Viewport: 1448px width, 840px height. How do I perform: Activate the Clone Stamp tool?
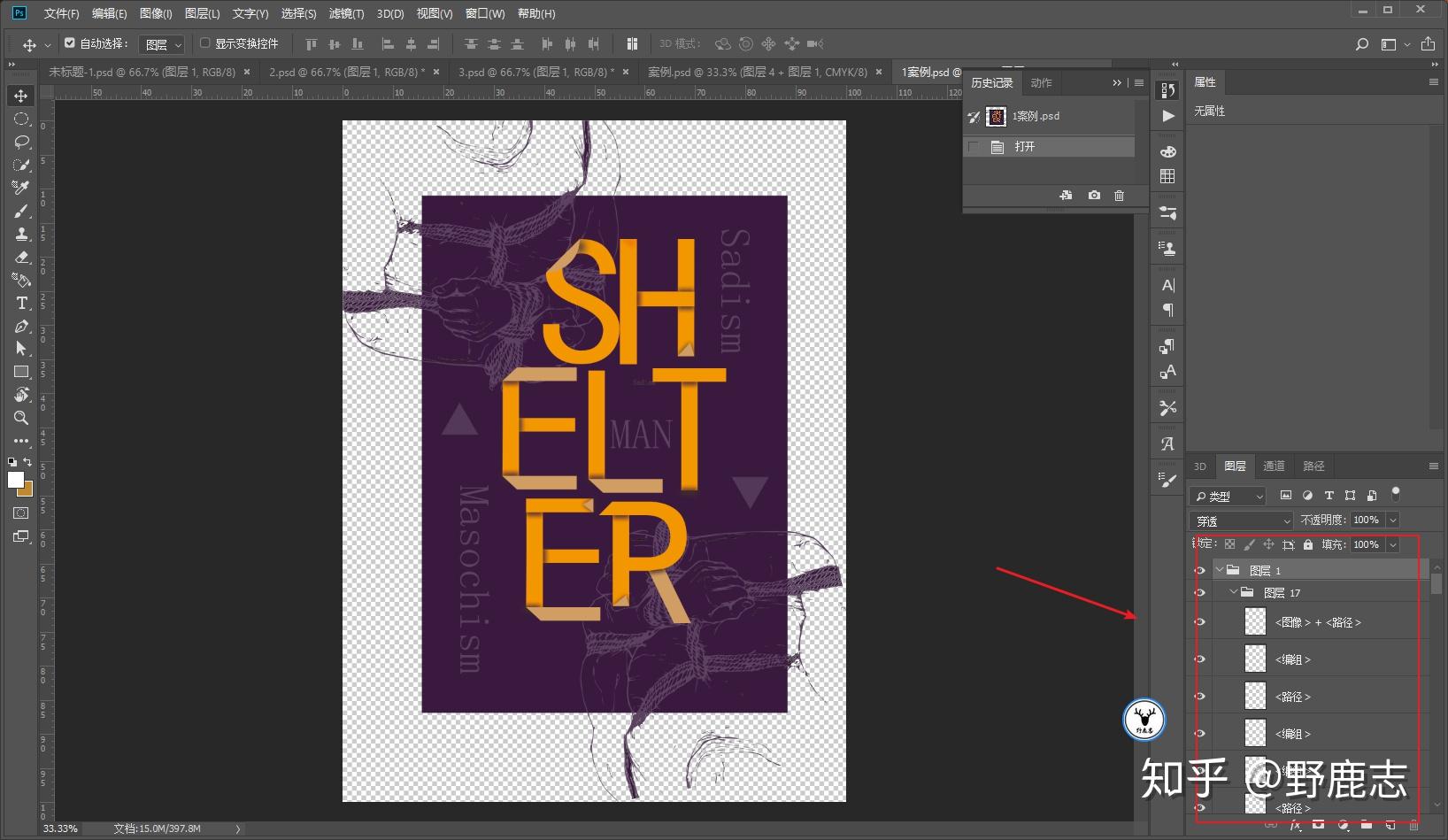(21, 234)
